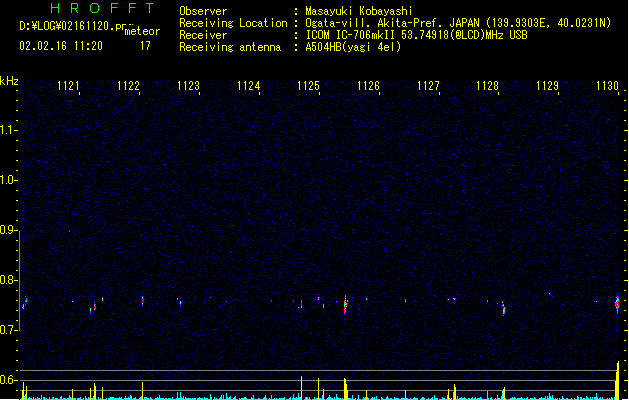Screen dimensions: 629x400
Task: Click the meteor echo at the 1130 marker
Action: 617,304
